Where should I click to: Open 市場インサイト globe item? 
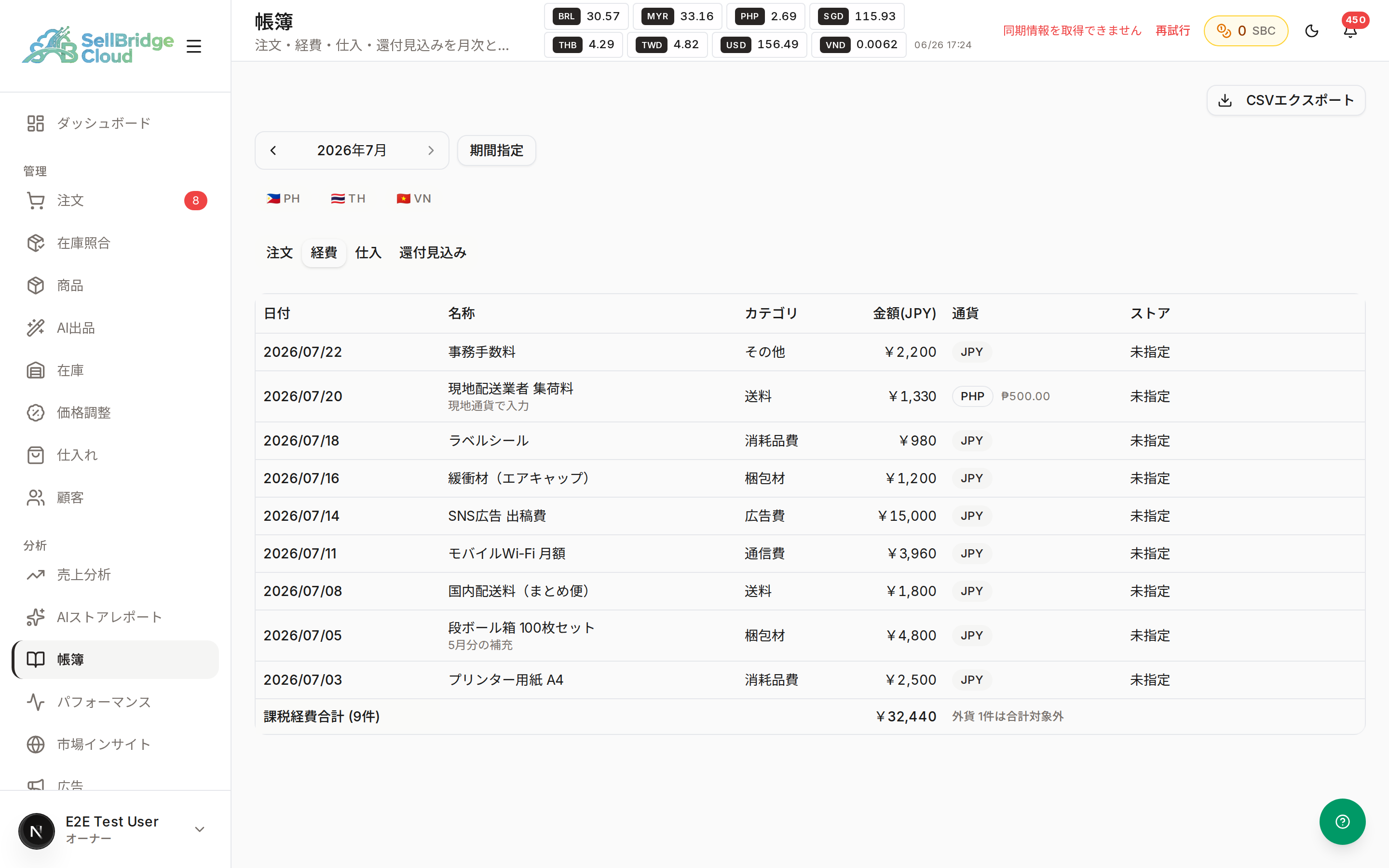click(115, 744)
